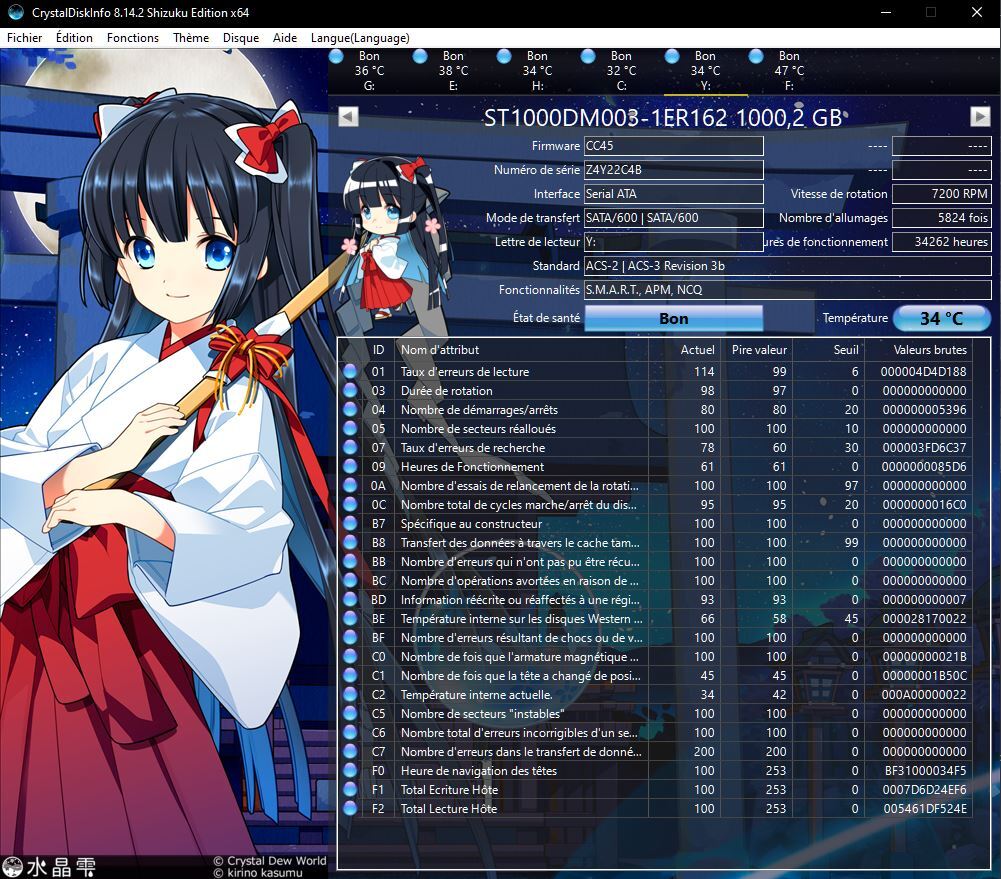Open the Thème menu

pos(191,38)
